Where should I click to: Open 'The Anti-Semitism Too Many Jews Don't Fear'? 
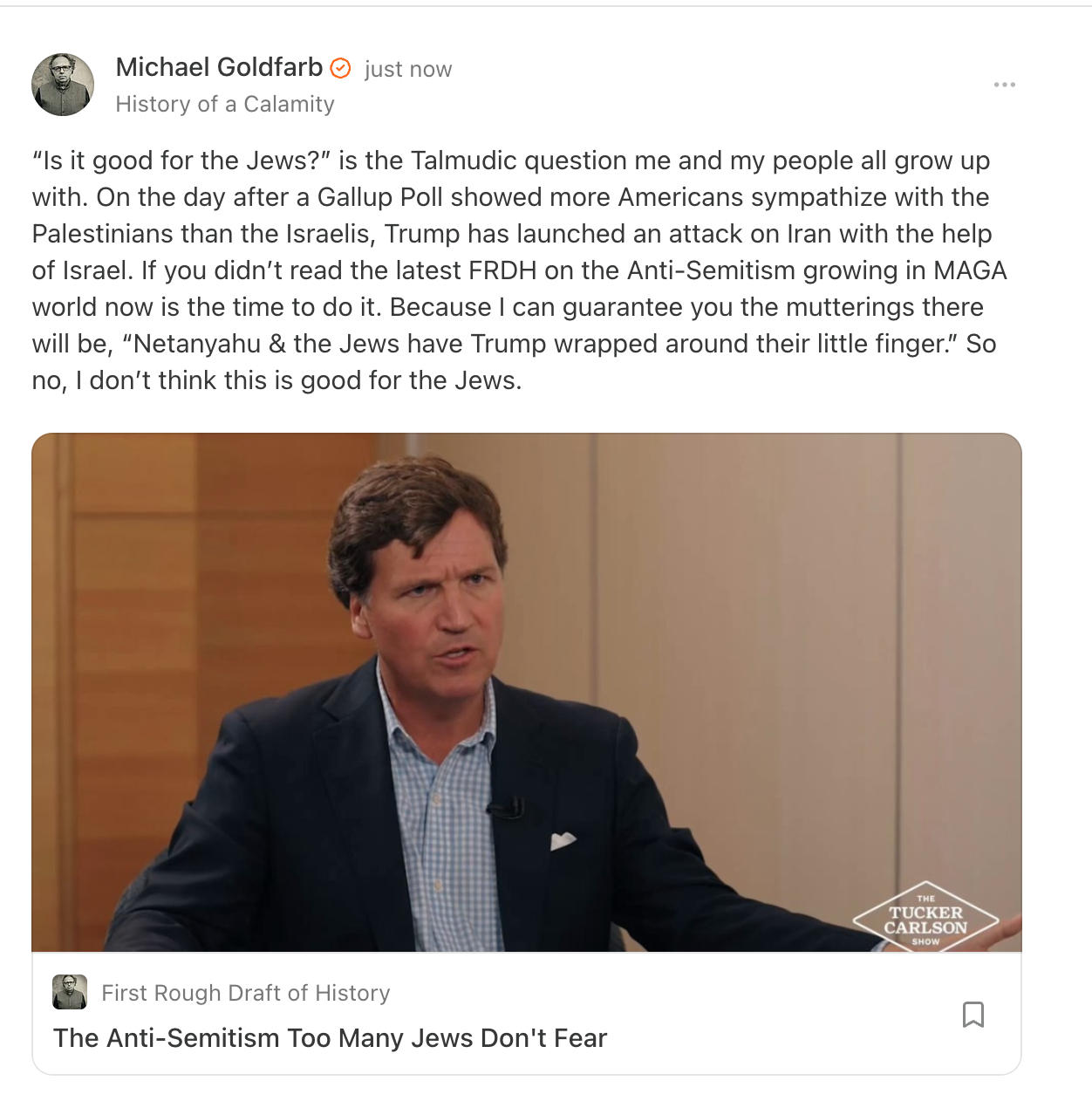330,1038
